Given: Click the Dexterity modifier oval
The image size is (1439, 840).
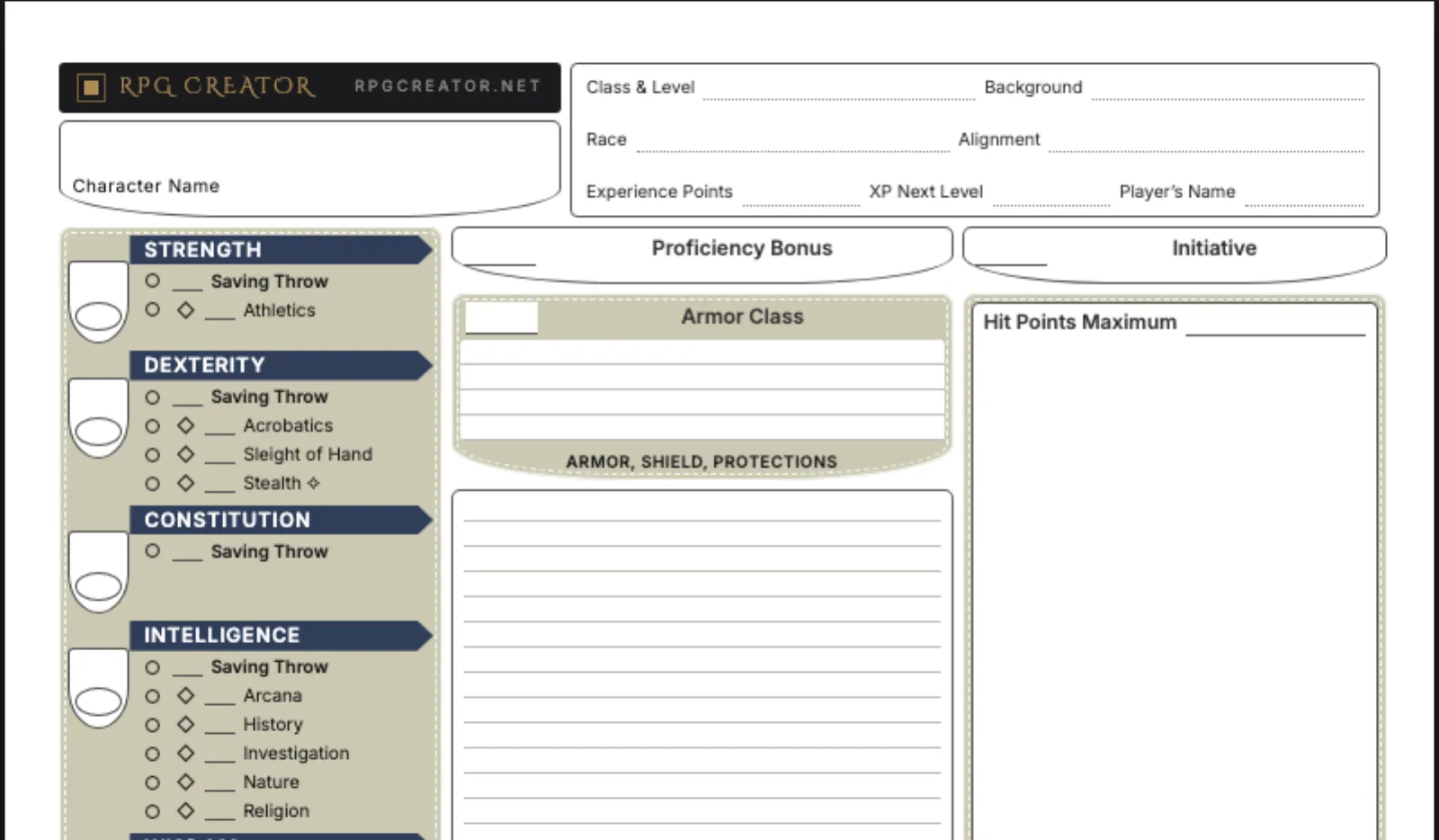Looking at the screenshot, I should [98, 433].
